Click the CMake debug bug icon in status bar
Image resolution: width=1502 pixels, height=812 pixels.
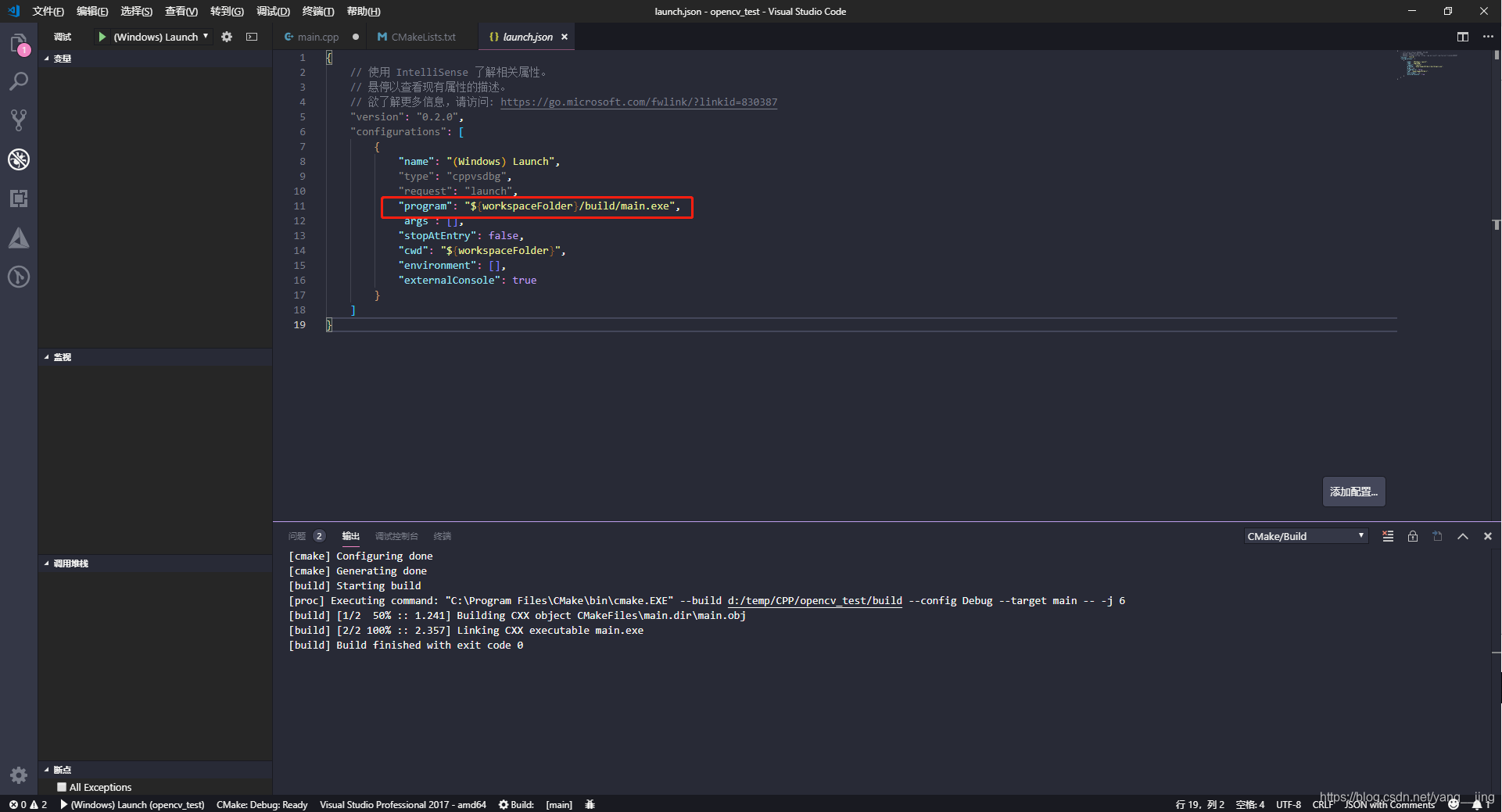[590, 804]
